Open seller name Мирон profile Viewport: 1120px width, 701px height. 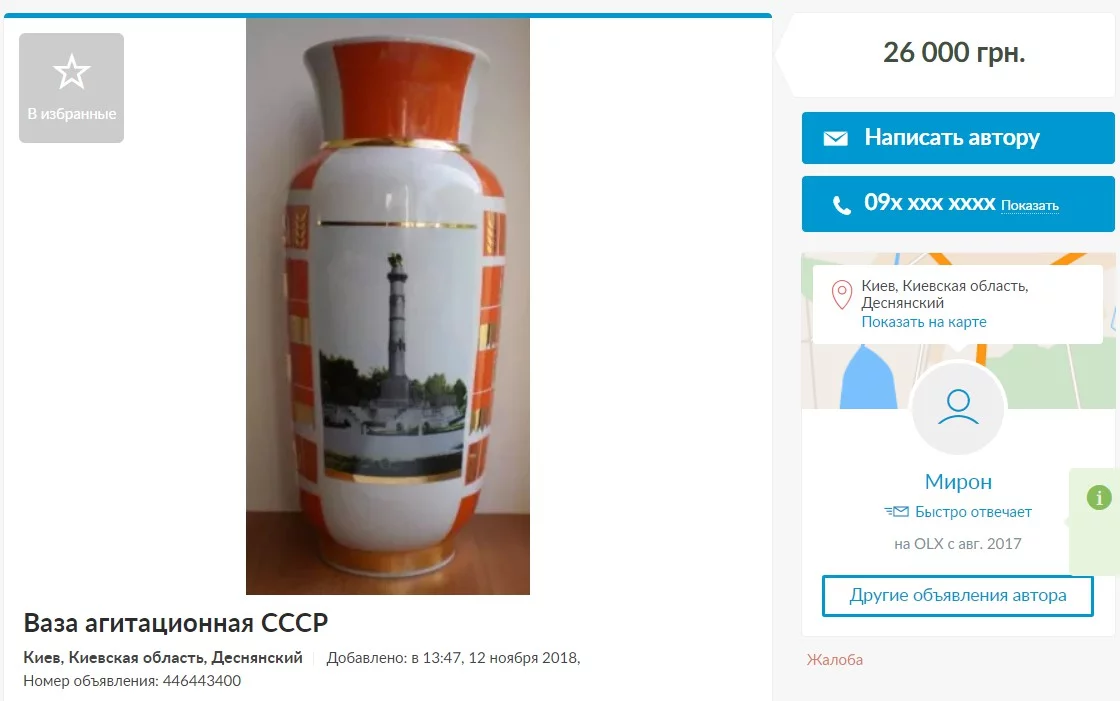tap(958, 482)
